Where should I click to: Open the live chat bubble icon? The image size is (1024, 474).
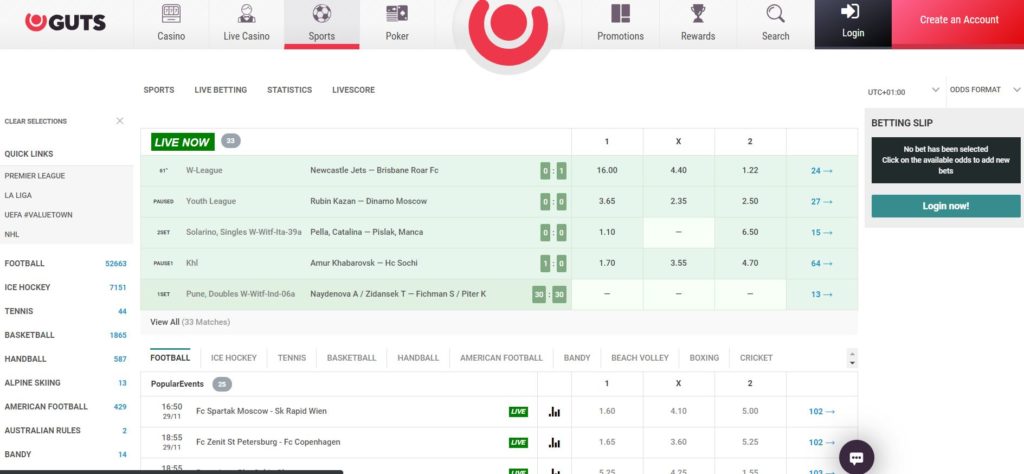click(x=856, y=457)
